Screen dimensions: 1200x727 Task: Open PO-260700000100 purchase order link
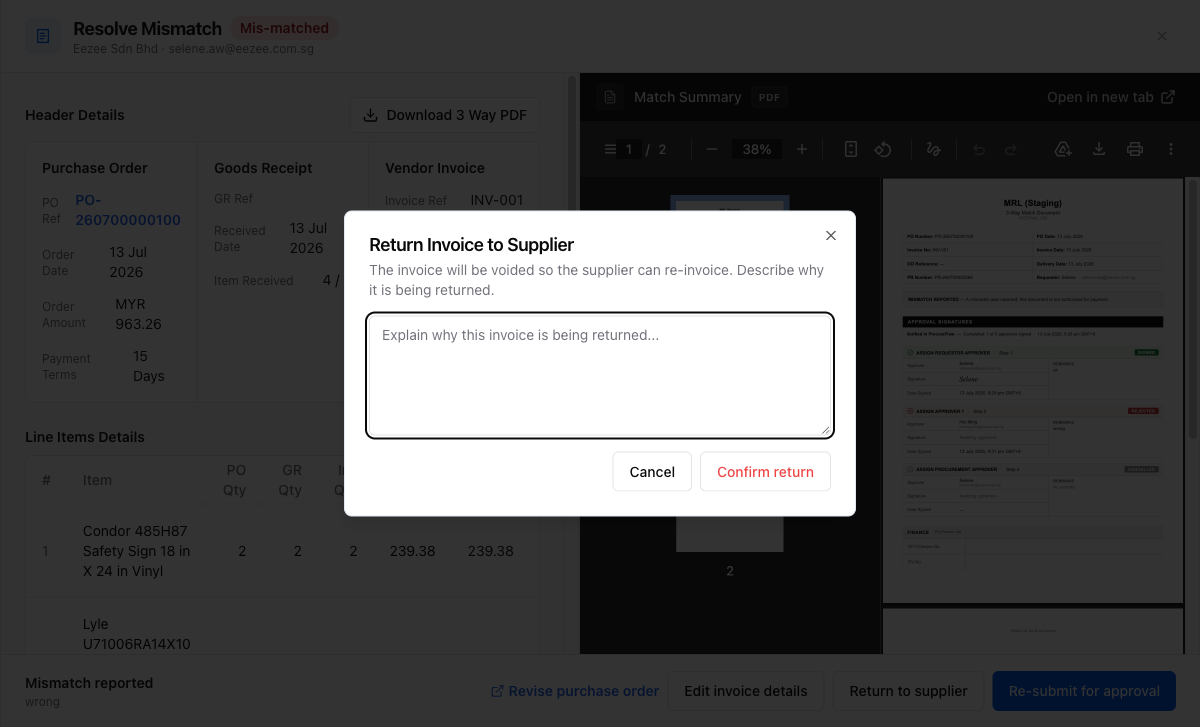[128, 210]
